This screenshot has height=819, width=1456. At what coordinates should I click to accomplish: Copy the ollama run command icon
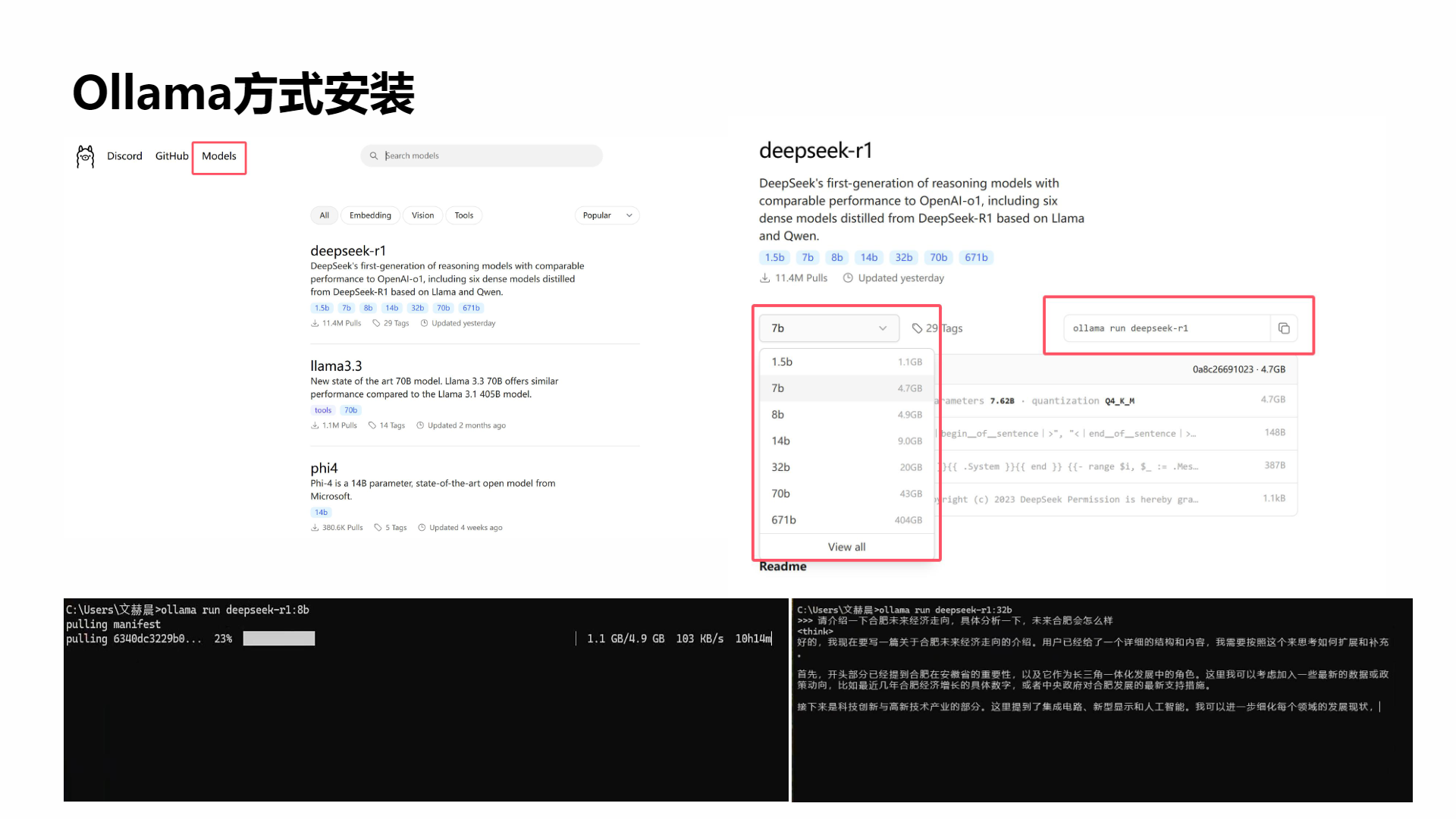coord(1284,328)
